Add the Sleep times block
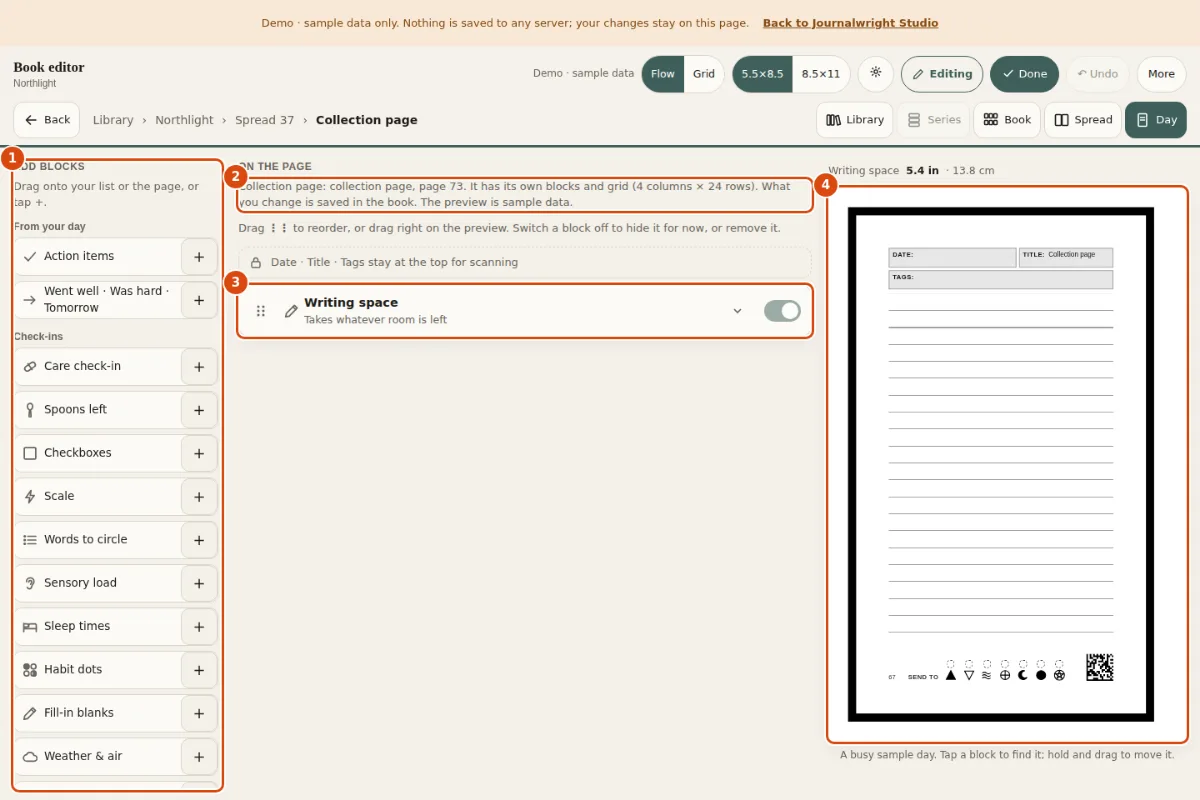The width and height of the screenshot is (1200, 800). (x=199, y=627)
